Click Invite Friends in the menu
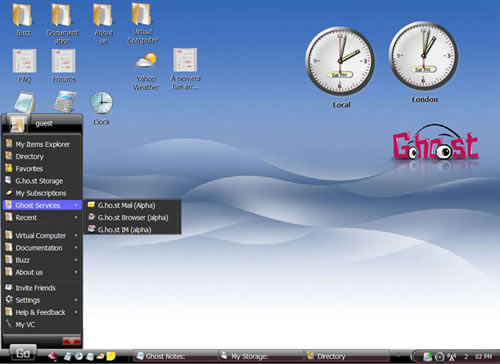The width and height of the screenshot is (500, 364). point(42,288)
